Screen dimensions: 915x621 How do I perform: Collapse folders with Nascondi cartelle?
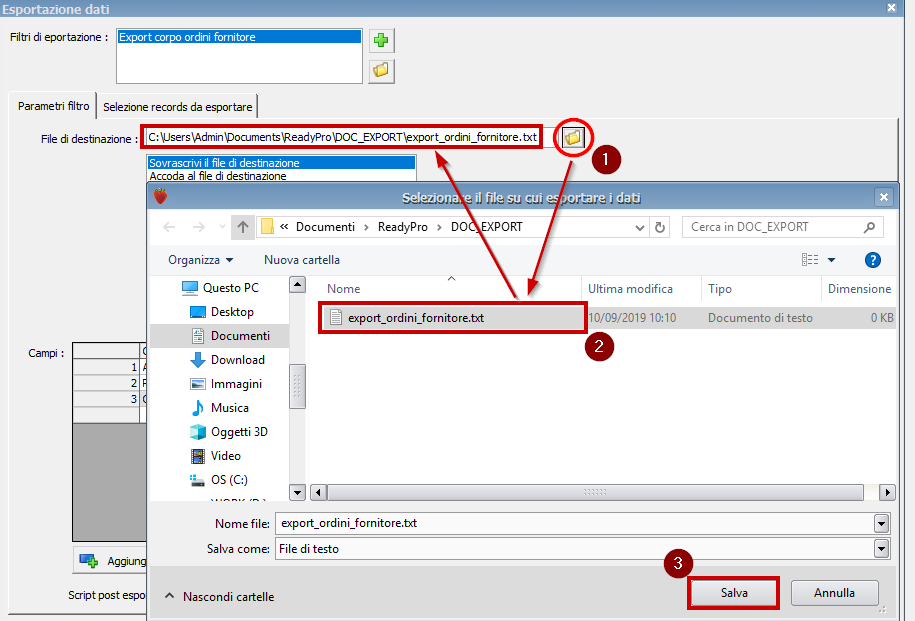(x=218, y=597)
